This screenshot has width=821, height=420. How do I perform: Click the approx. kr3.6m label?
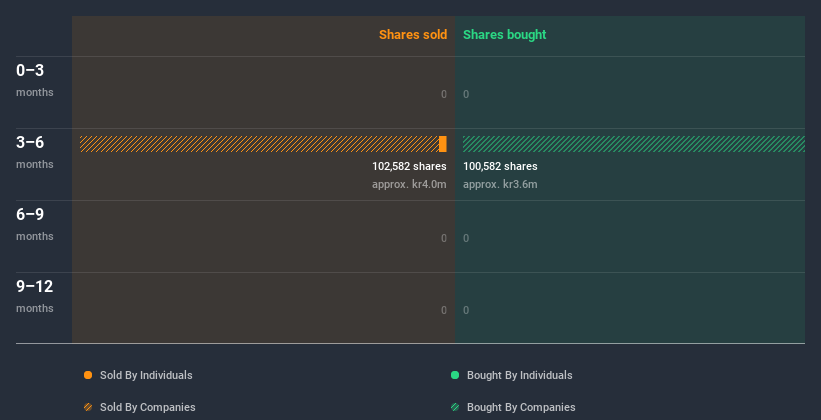click(500, 184)
